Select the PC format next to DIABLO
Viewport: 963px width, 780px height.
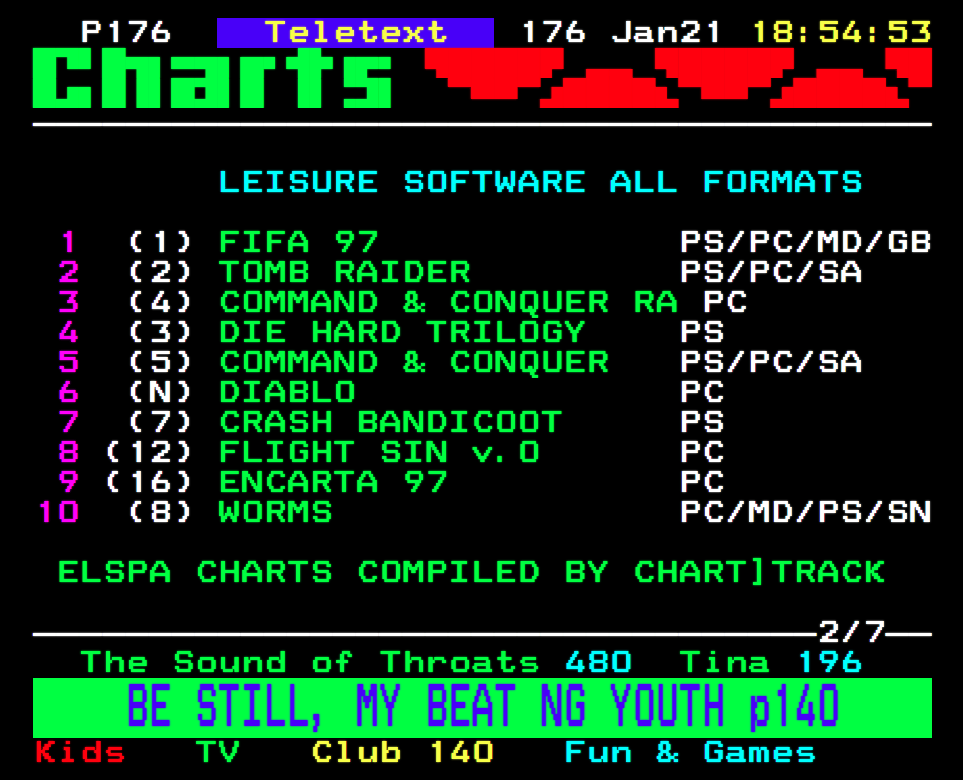tap(702, 392)
